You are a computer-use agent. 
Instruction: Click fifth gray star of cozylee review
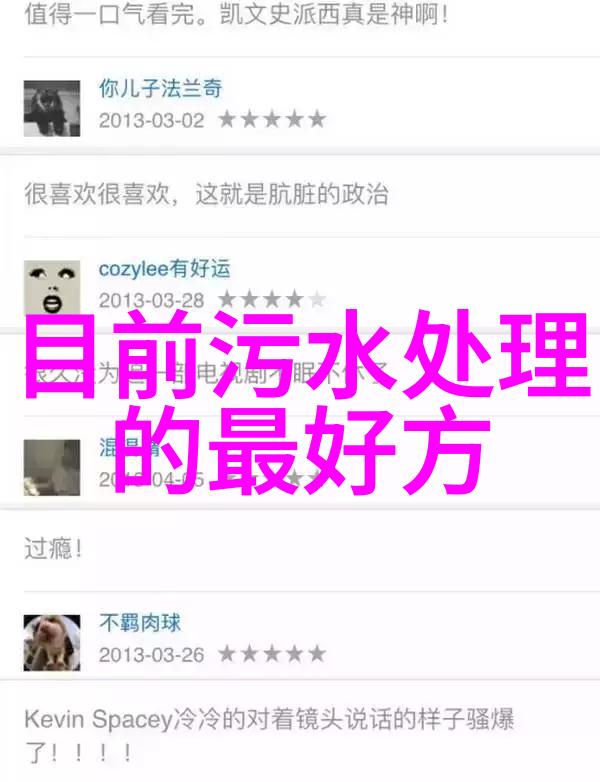coord(317,299)
